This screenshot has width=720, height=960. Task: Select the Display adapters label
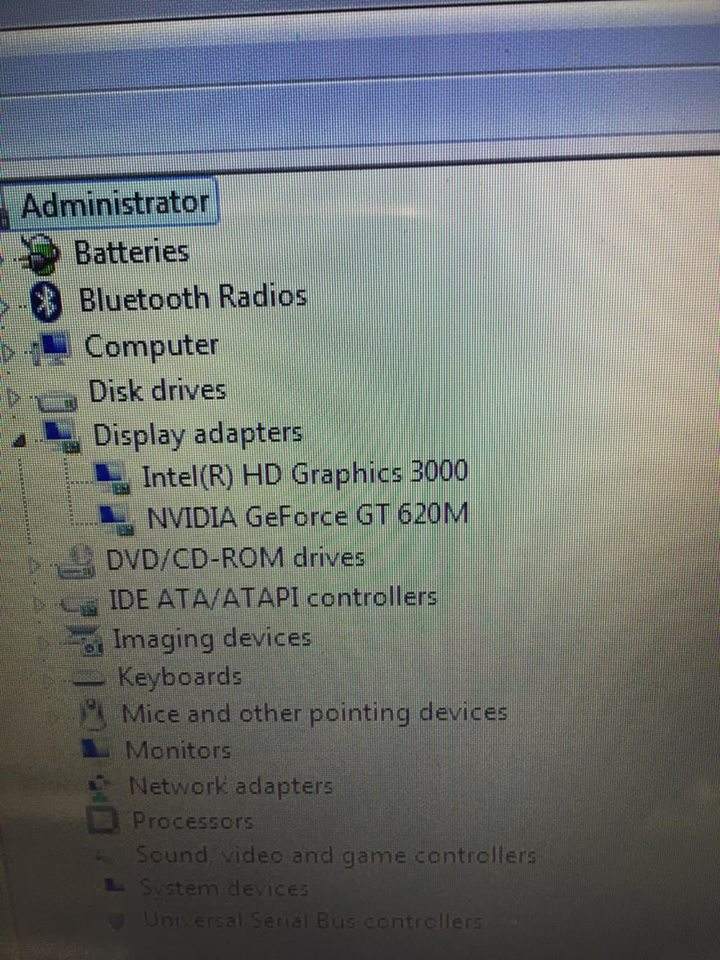tap(198, 435)
